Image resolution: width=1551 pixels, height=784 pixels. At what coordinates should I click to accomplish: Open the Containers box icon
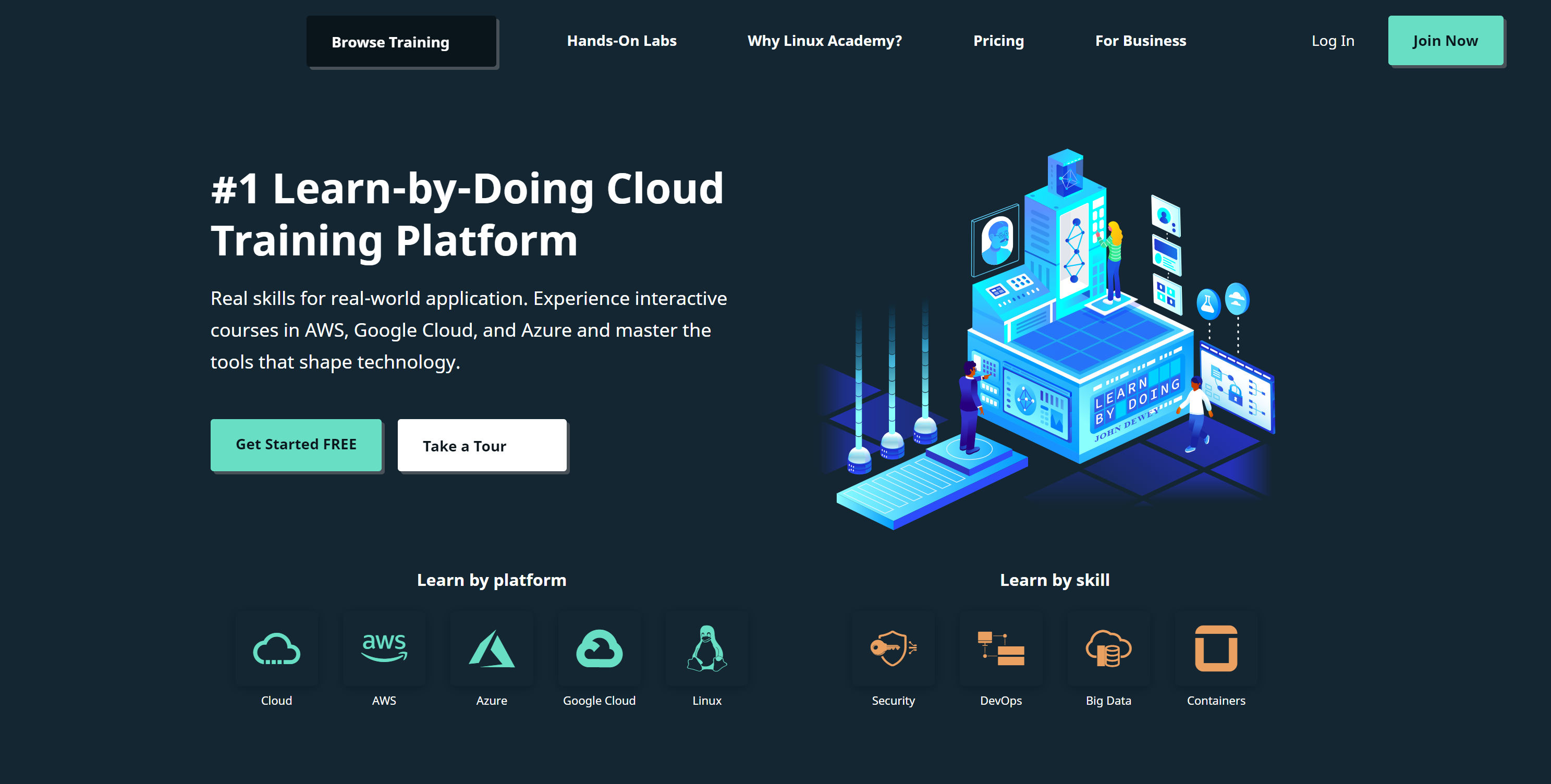1216,648
